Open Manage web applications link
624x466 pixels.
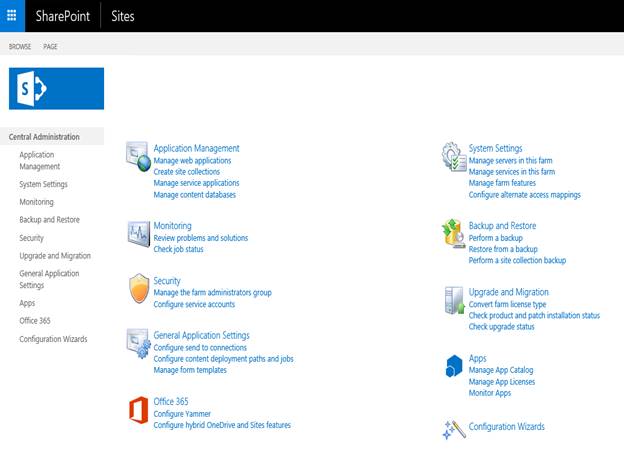[x=192, y=160]
